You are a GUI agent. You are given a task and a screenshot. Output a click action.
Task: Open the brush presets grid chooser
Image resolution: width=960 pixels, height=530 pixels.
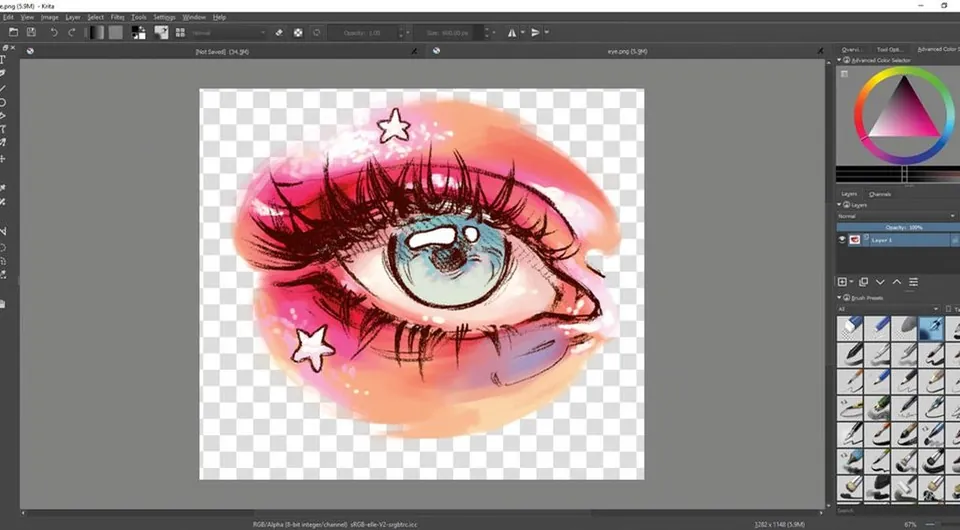180,32
